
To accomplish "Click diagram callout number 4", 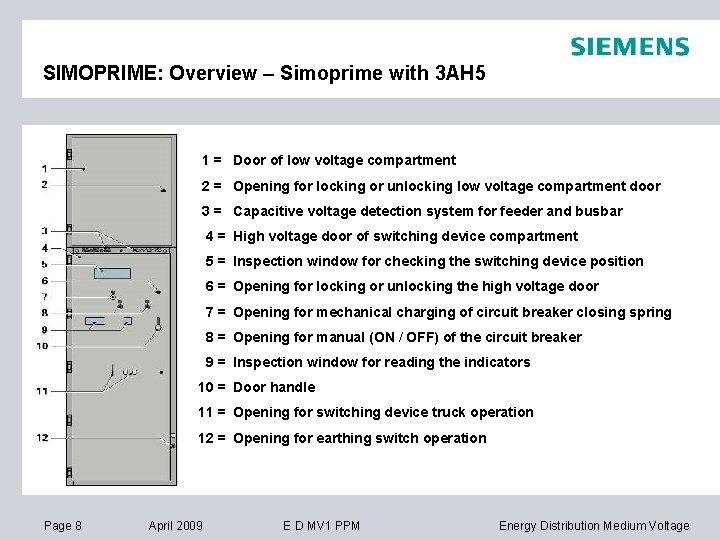I will 45,248.
